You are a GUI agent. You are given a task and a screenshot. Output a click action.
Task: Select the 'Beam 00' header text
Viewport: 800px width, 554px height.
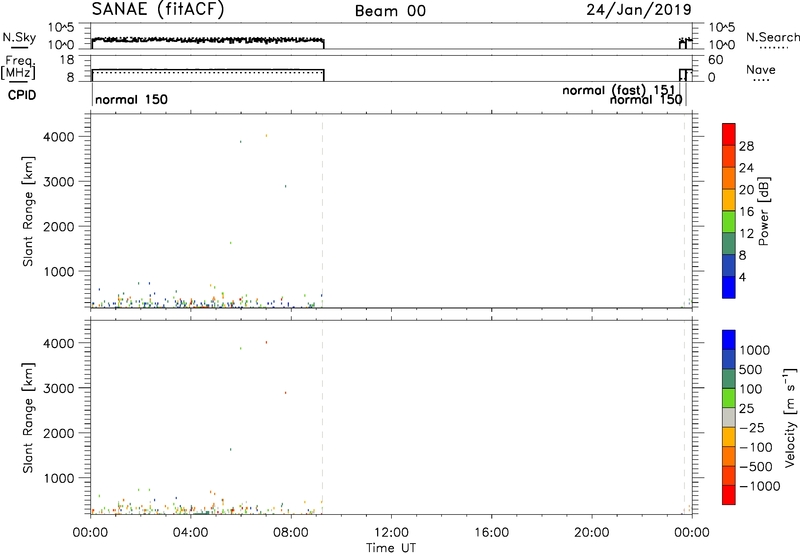390,11
